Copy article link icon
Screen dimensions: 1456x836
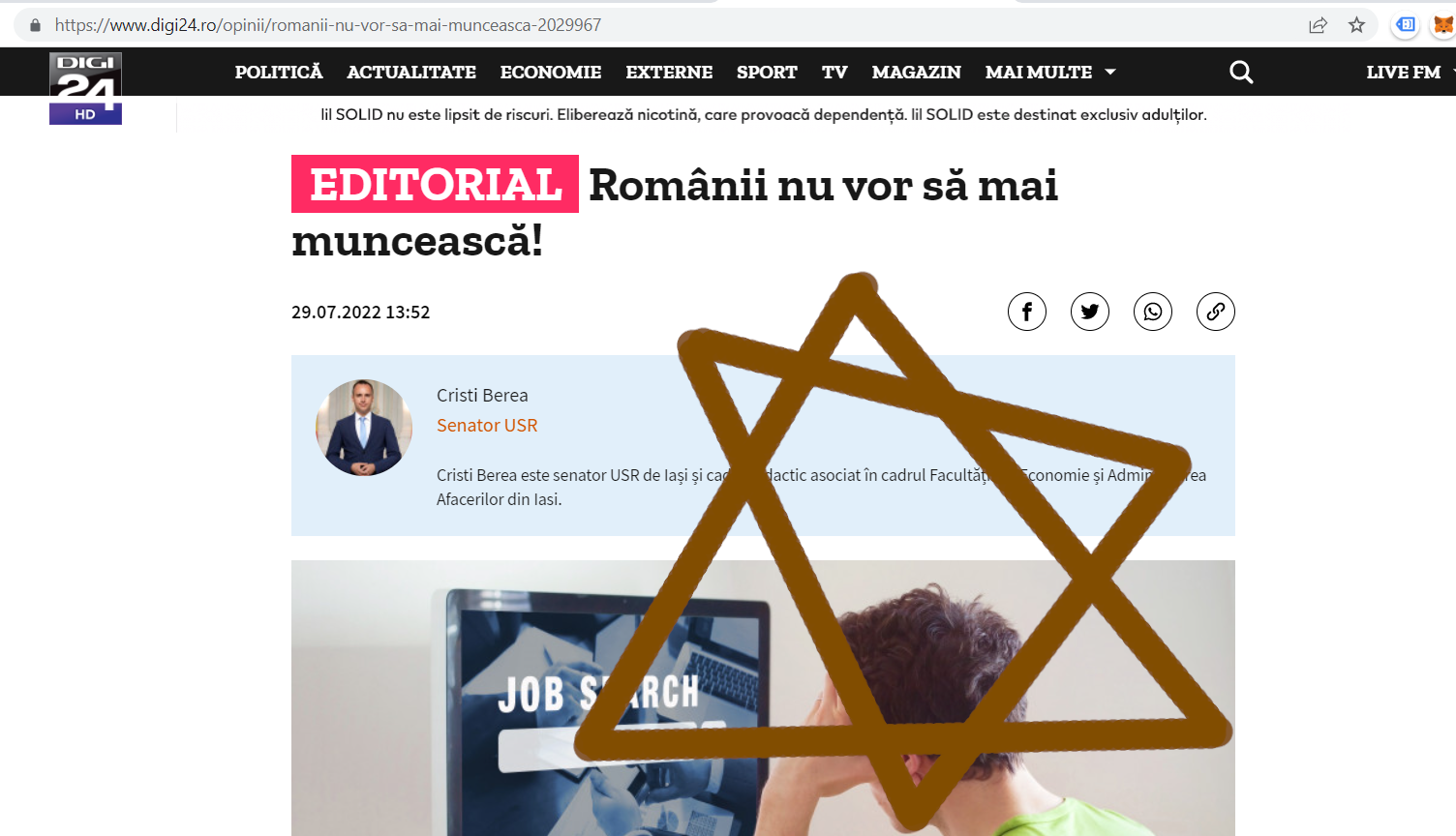pyautogui.click(x=1216, y=312)
